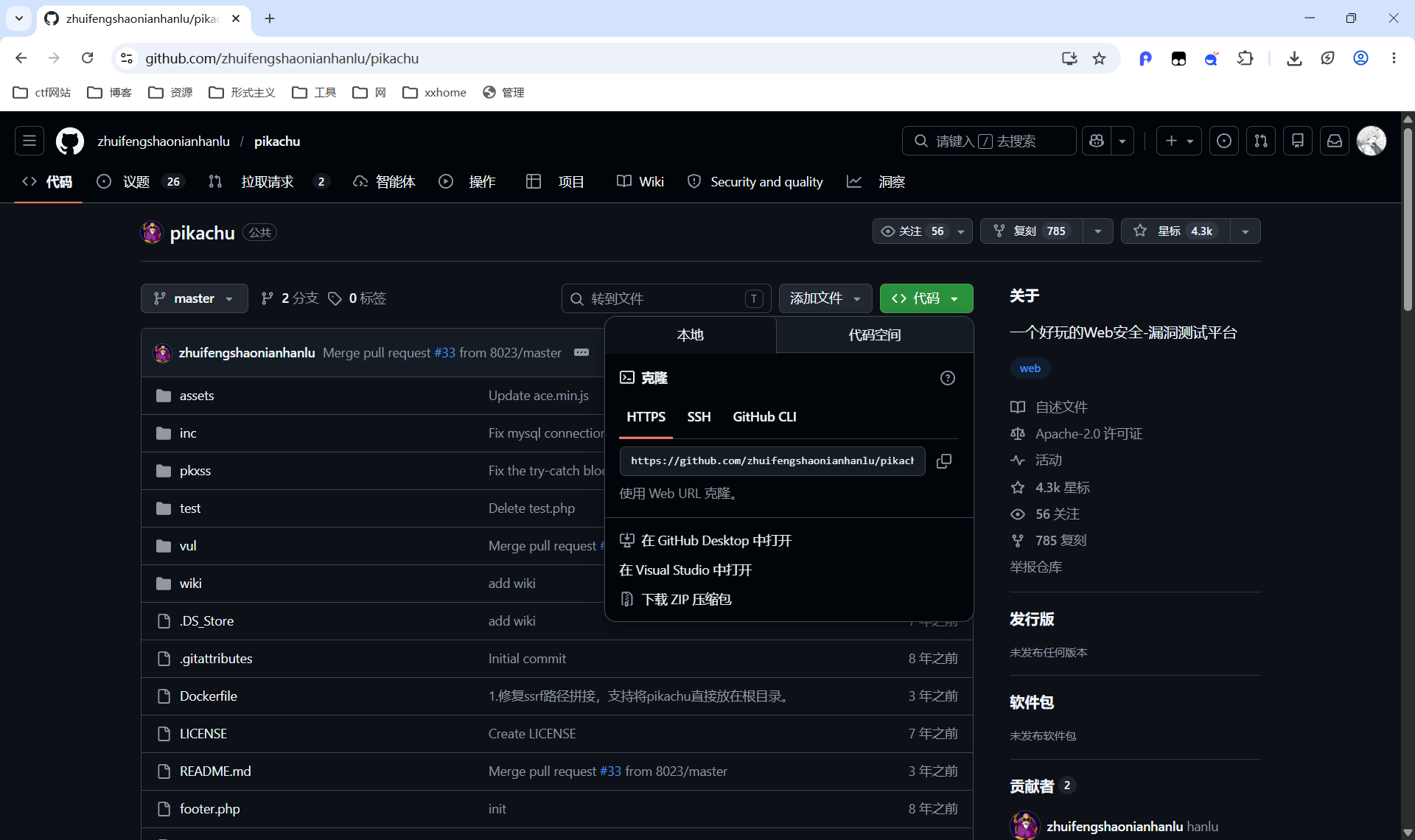The width and height of the screenshot is (1415, 840).
Task: Copy the HTTPS clone URL to clipboard
Action: (x=944, y=461)
